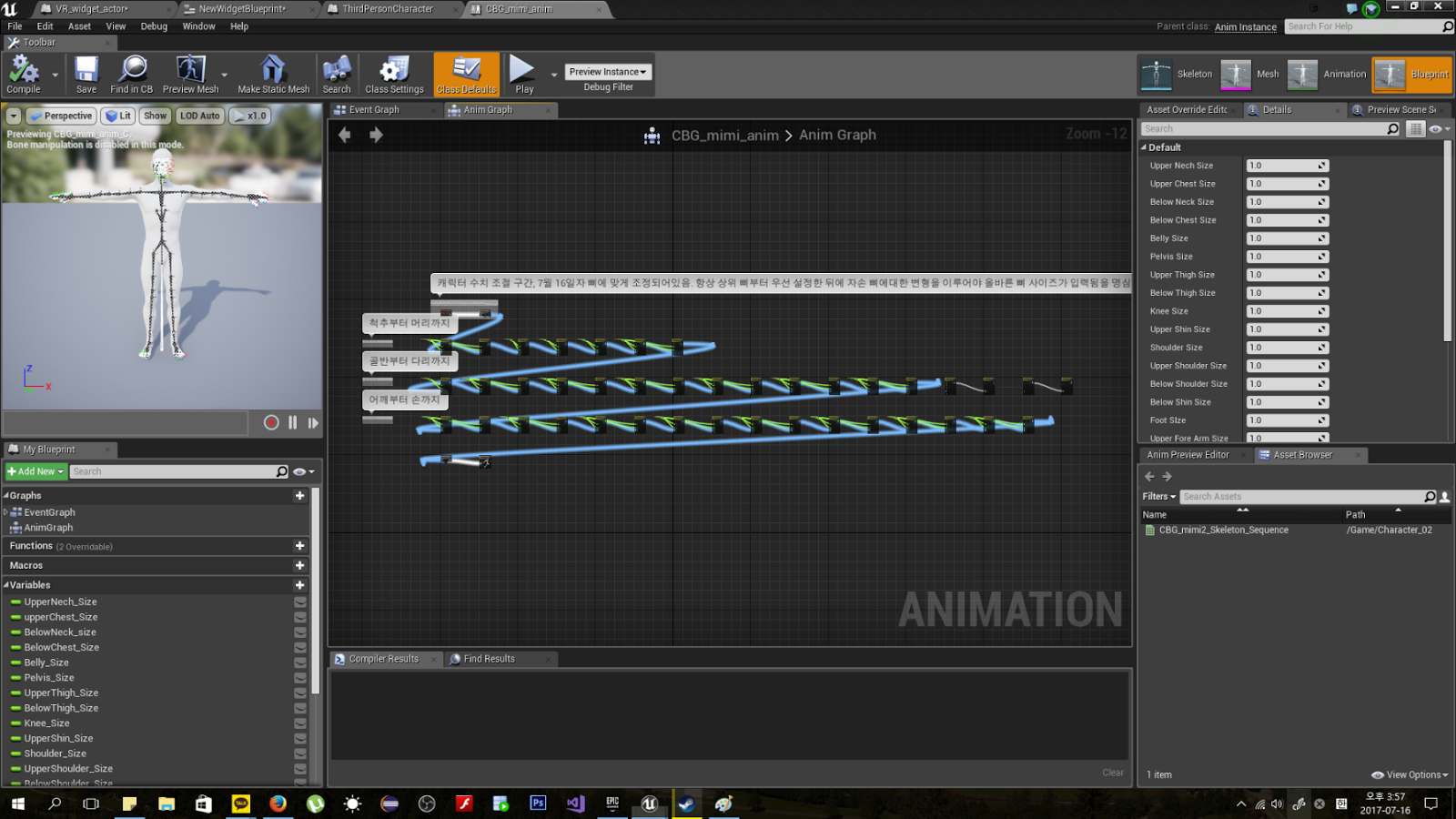
Task: Collapse the Default details category
Action: [1144, 147]
